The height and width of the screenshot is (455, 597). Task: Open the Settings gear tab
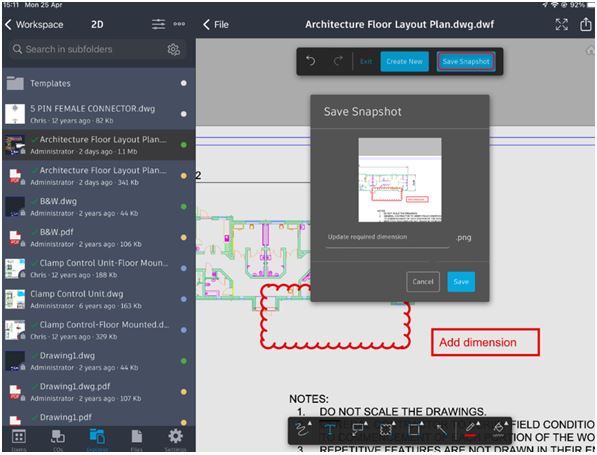tap(176, 439)
